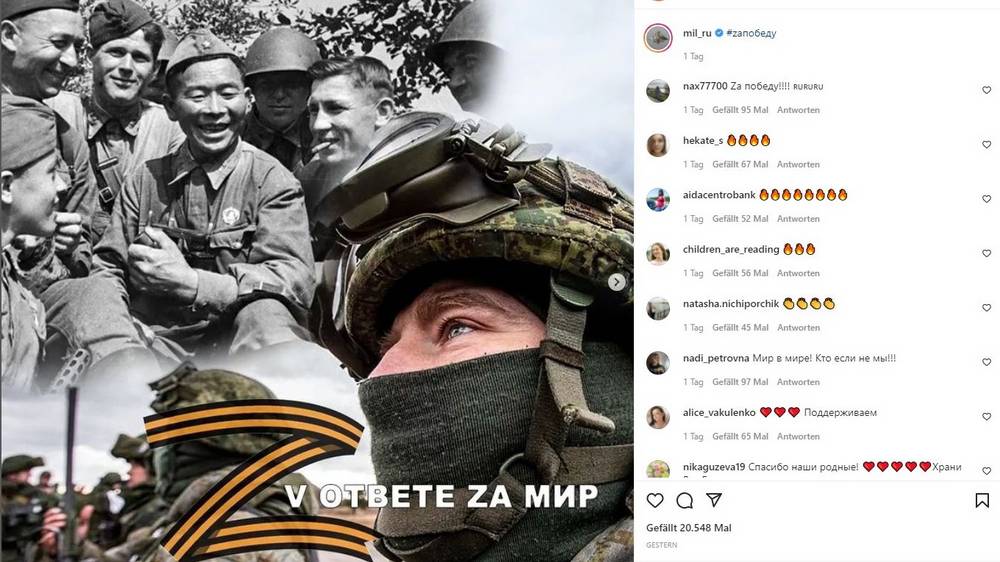Reply to nax77700 via Antworten
1000x562 pixels.
[798, 110]
